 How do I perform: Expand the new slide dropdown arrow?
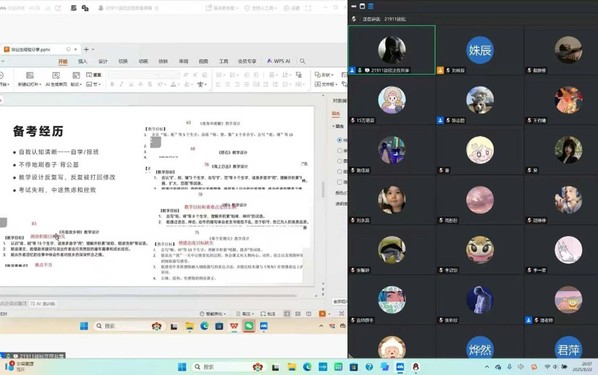pos(40,84)
